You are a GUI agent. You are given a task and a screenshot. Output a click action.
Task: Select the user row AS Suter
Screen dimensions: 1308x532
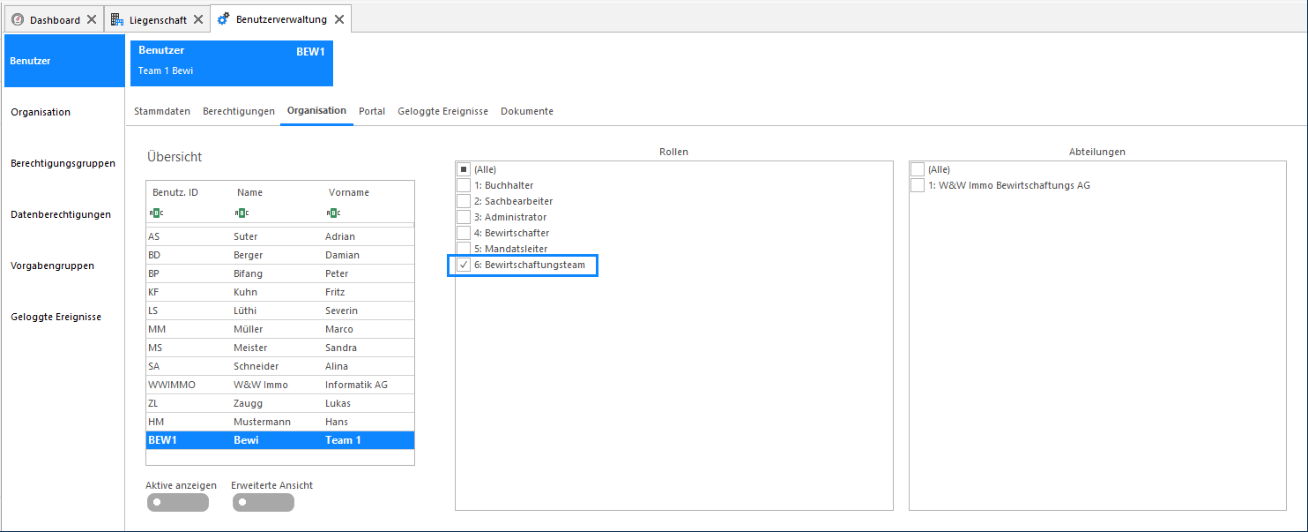[280, 237]
